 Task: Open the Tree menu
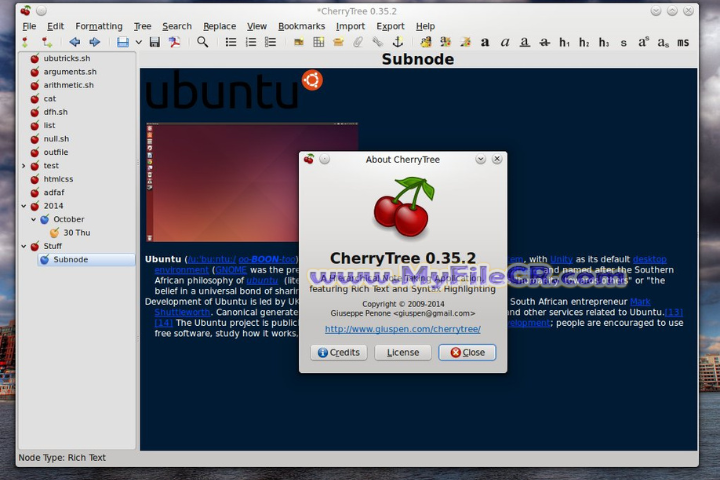pyautogui.click(x=142, y=27)
